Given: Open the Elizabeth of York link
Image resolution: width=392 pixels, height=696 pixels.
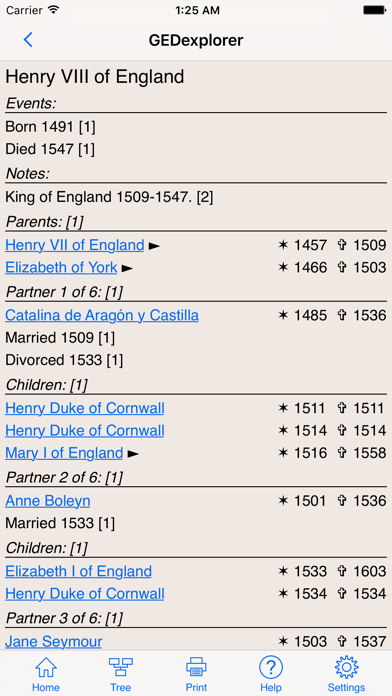Looking at the screenshot, I should tap(61, 268).
